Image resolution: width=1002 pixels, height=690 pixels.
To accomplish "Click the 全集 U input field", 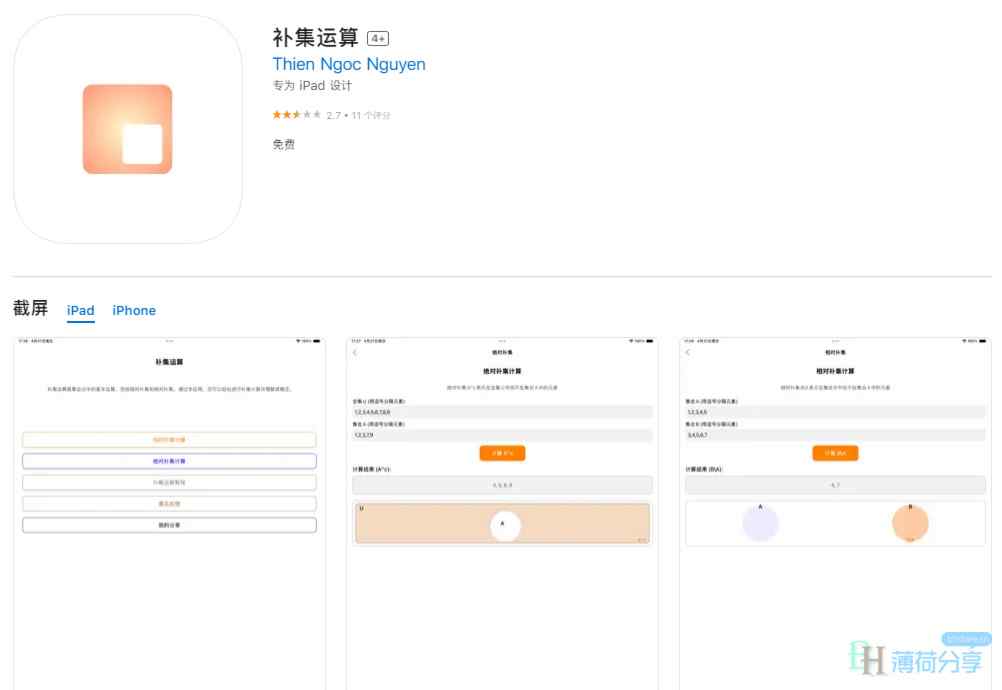I will click(x=502, y=411).
